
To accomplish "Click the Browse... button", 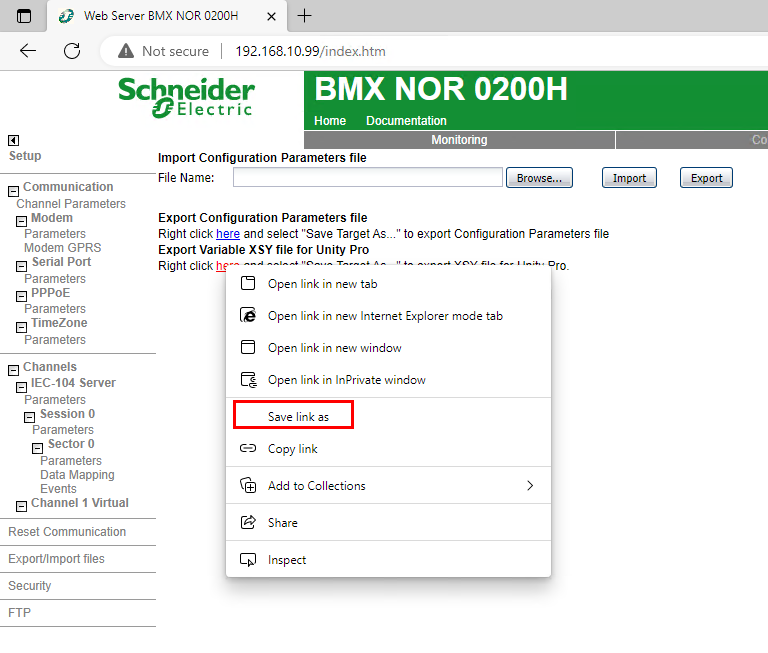I will (x=539, y=178).
